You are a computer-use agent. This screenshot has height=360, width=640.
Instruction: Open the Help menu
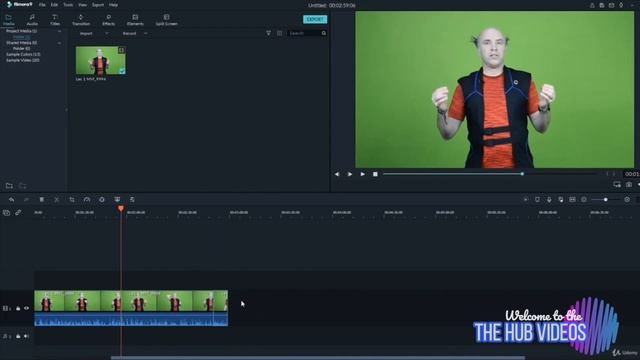(x=113, y=5)
